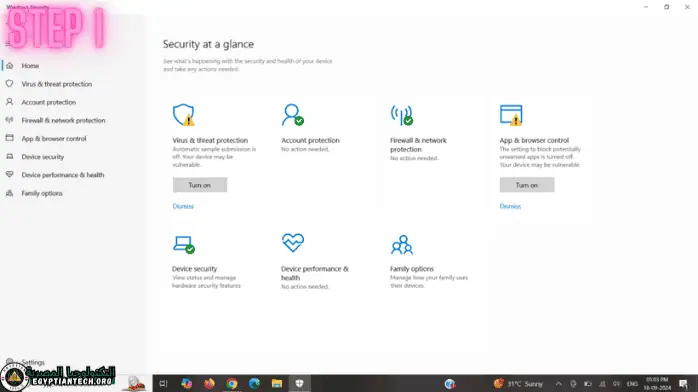Viewport: 698px width, 392px height.
Task: Open the Virus & threat protection shield warning tile icon
Action: (183, 115)
